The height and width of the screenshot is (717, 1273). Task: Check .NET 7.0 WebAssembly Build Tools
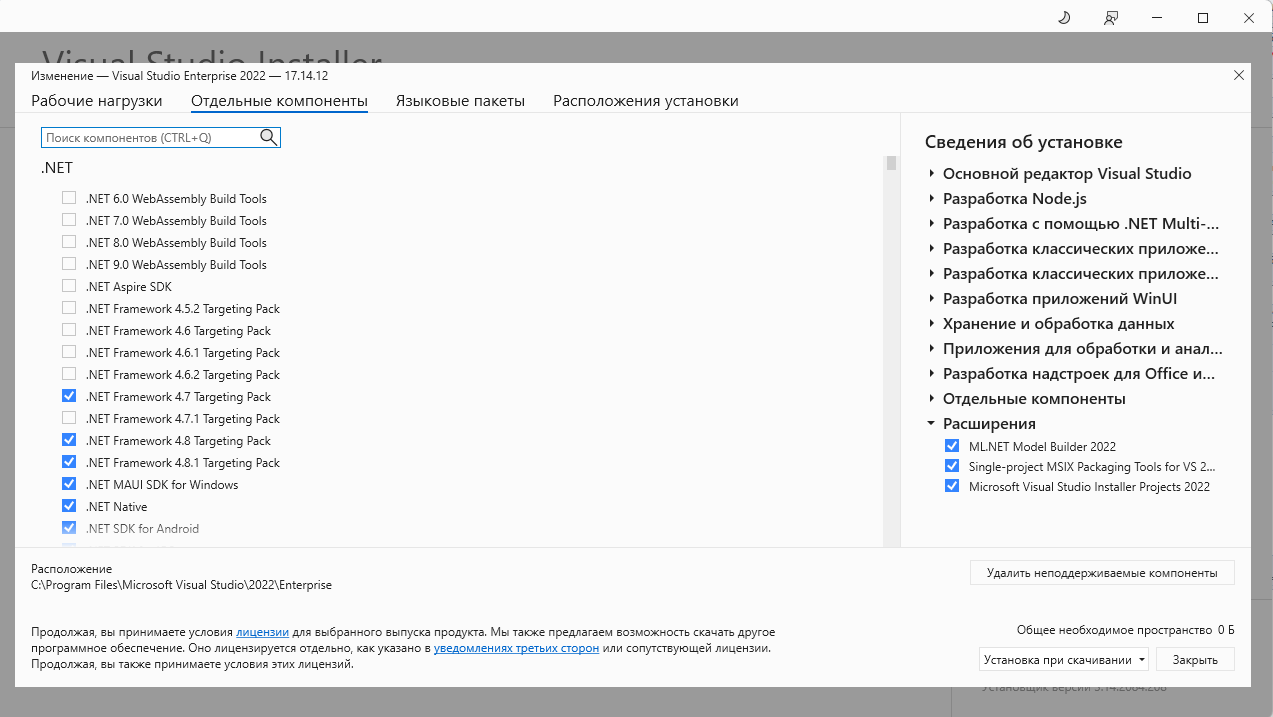[x=69, y=220]
